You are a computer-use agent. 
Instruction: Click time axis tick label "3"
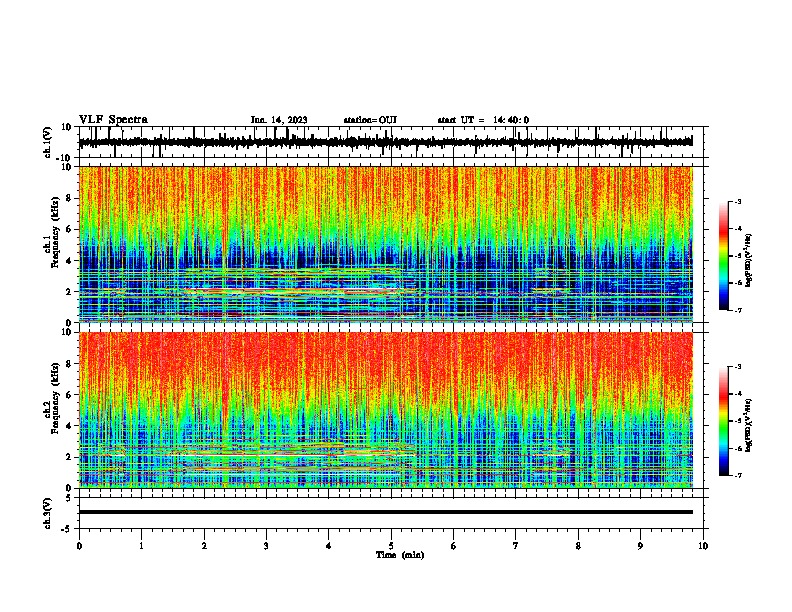pyautogui.click(x=266, y=546)
